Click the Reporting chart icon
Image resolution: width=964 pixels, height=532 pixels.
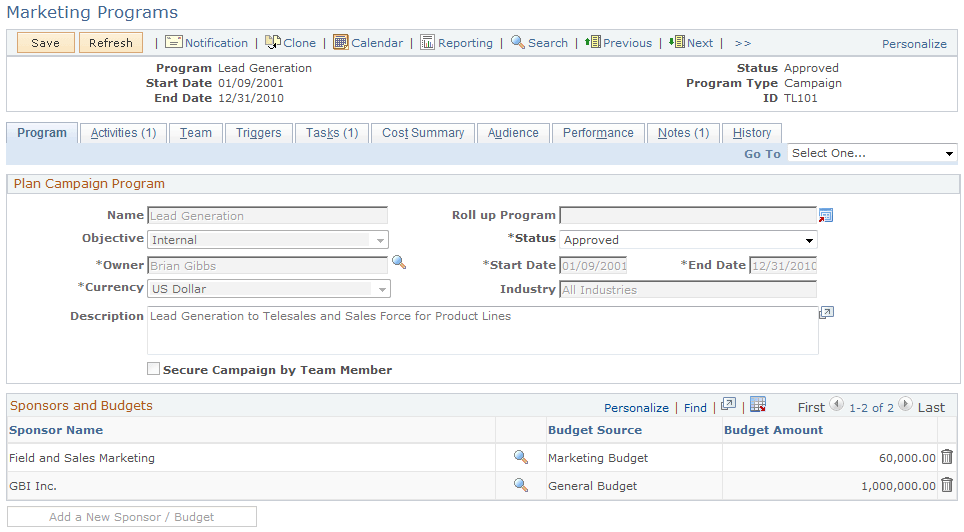coord(427,42)
